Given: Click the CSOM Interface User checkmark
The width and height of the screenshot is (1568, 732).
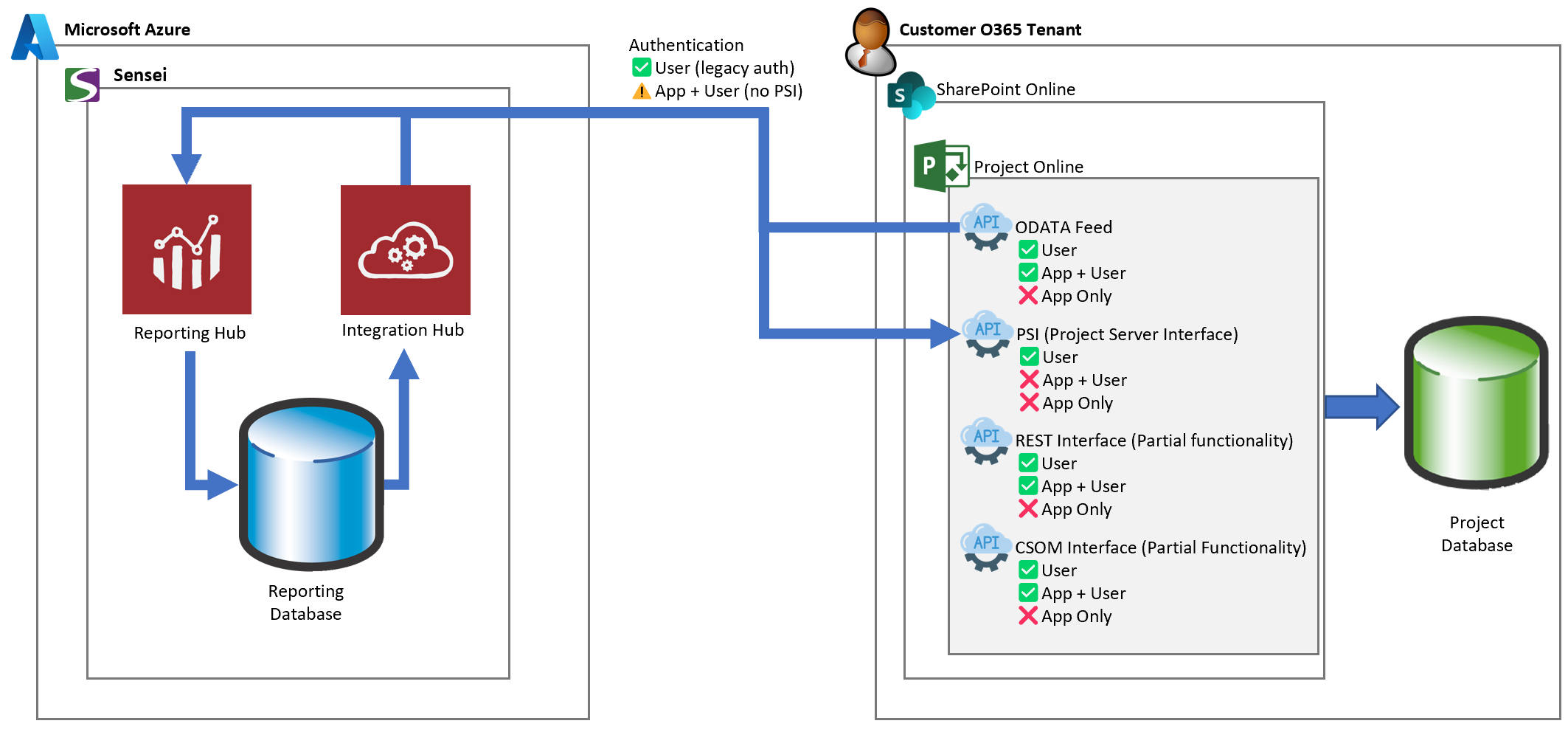Looking at the screenshot, I should pos(1028,570).
